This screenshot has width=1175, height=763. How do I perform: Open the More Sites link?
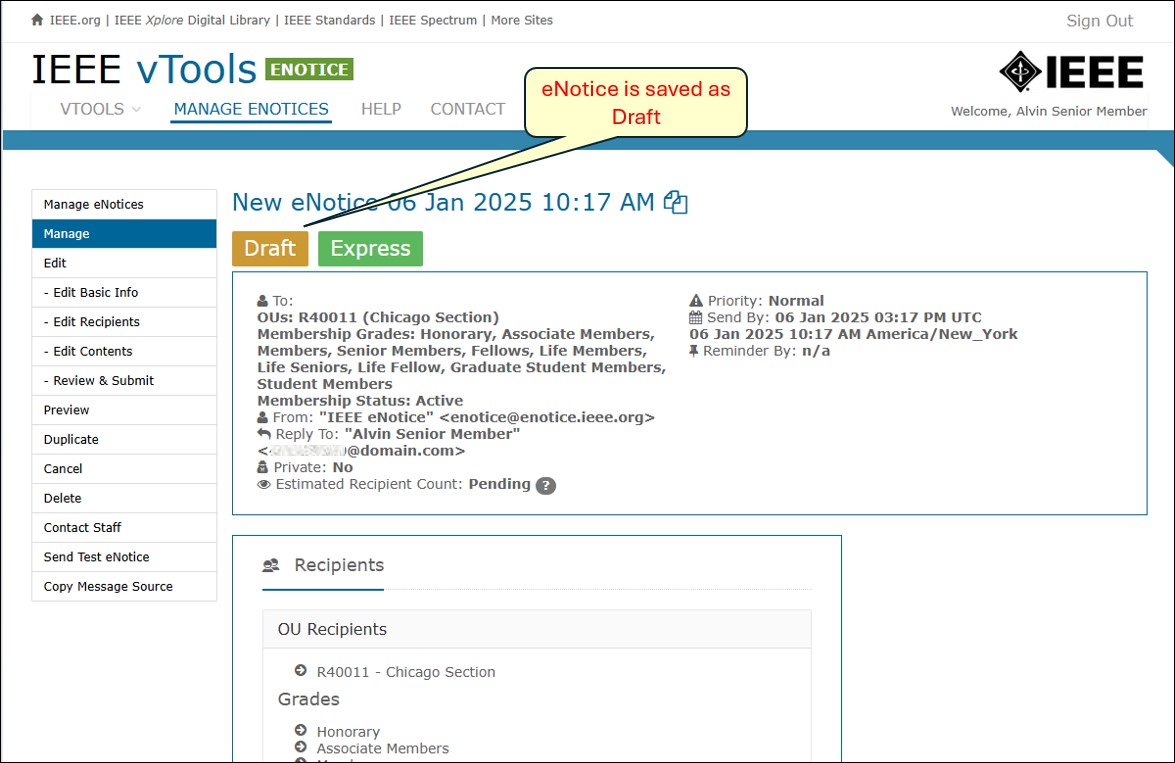pyautogui.click(x=522, y=20)
